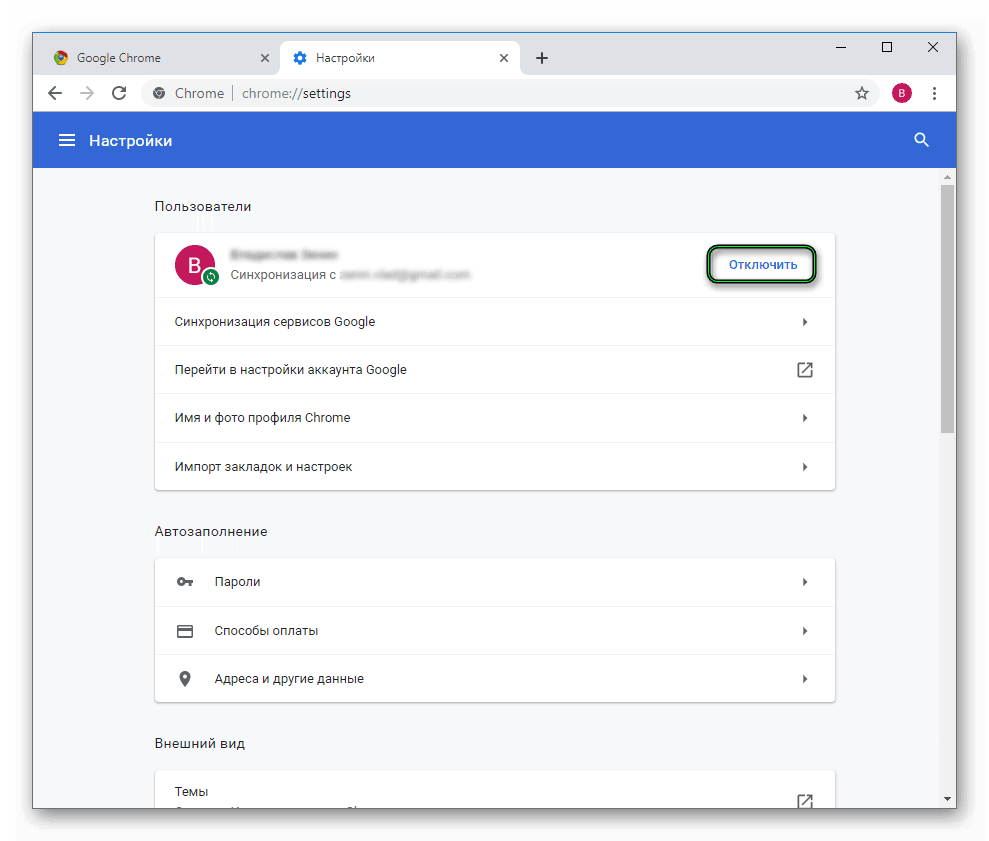Expand Синхронизация сервисов Google arrow
The height and width of the screenshot is (841, 989).
[805, 322]
